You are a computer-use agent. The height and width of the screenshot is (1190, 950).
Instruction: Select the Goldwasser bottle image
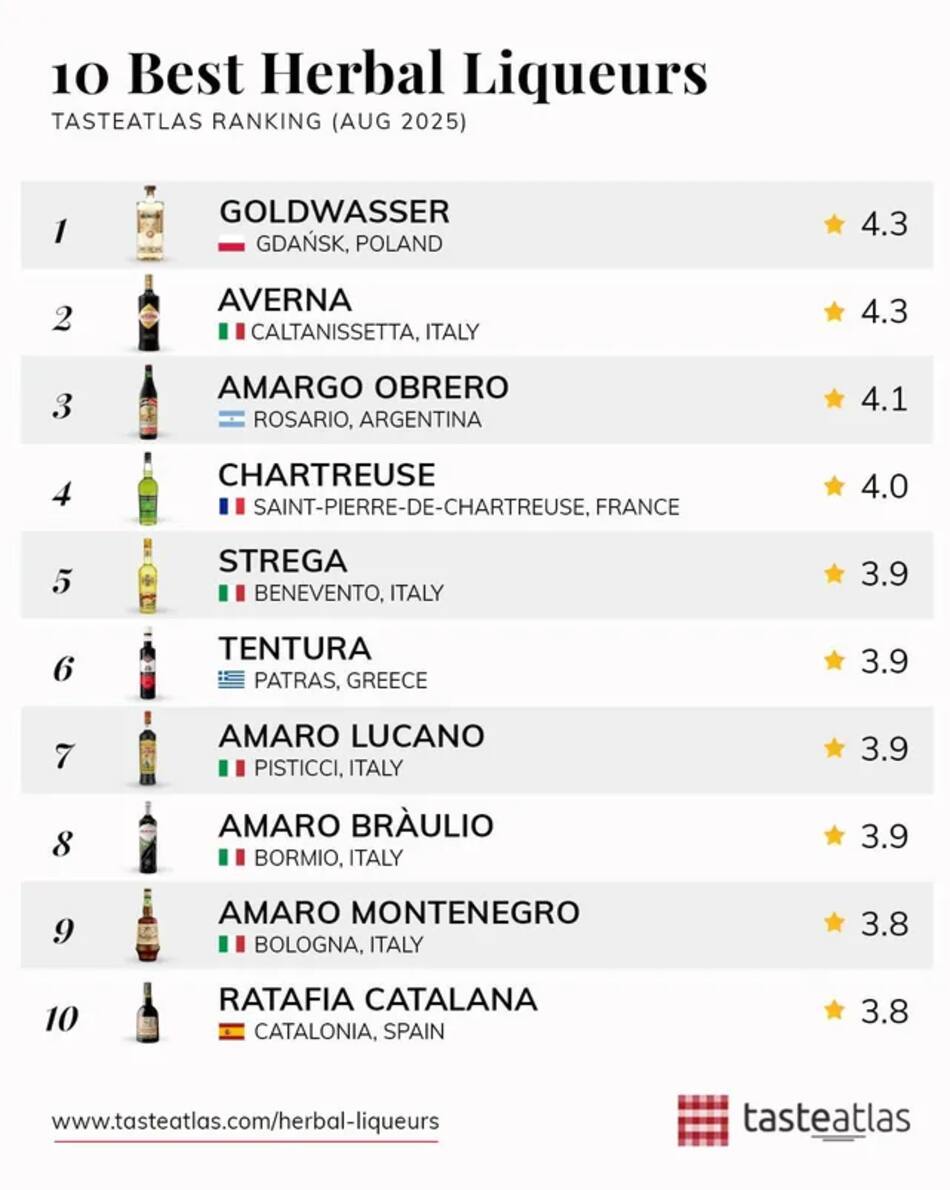click(x=150, y=224)
